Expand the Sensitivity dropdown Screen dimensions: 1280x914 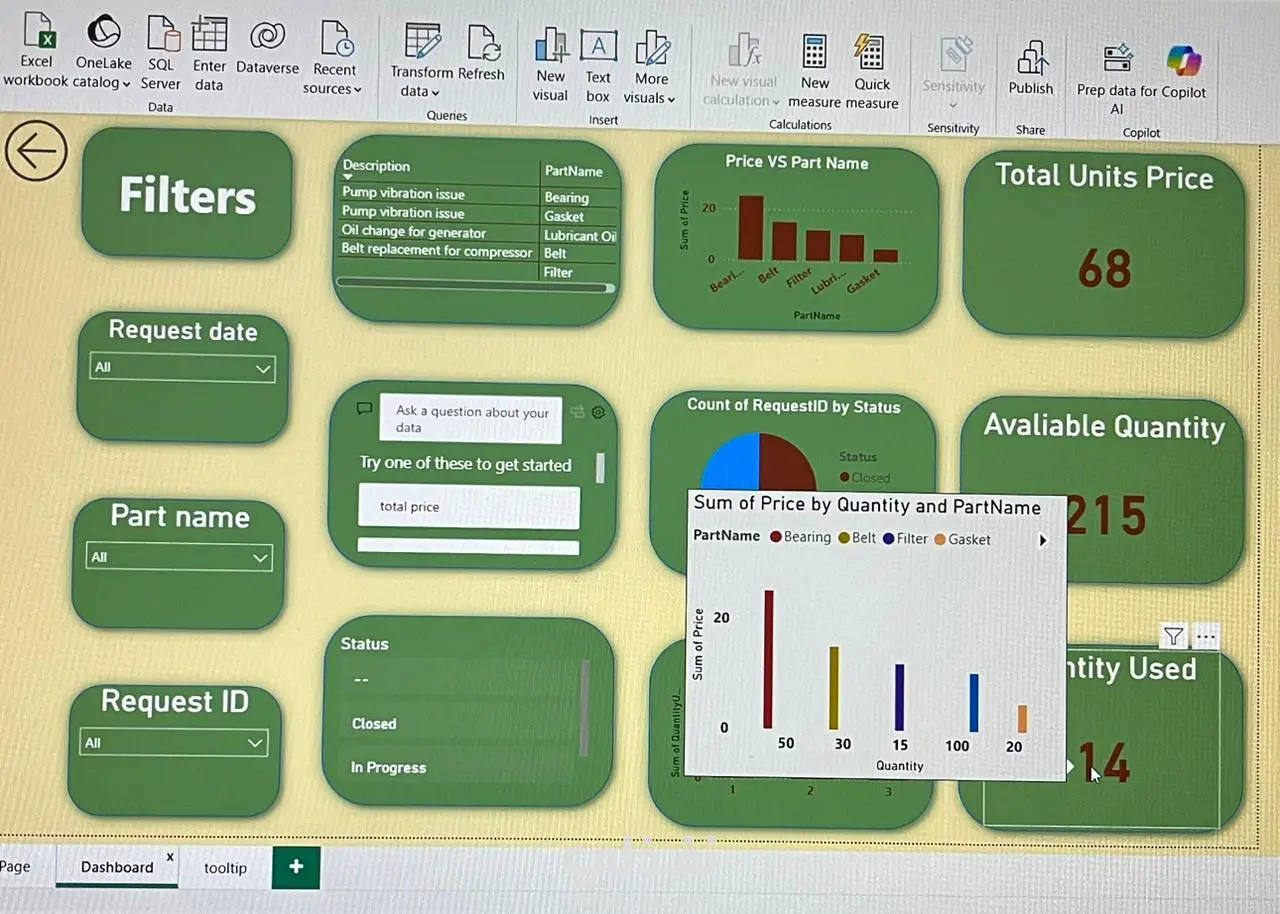[953, 105]
